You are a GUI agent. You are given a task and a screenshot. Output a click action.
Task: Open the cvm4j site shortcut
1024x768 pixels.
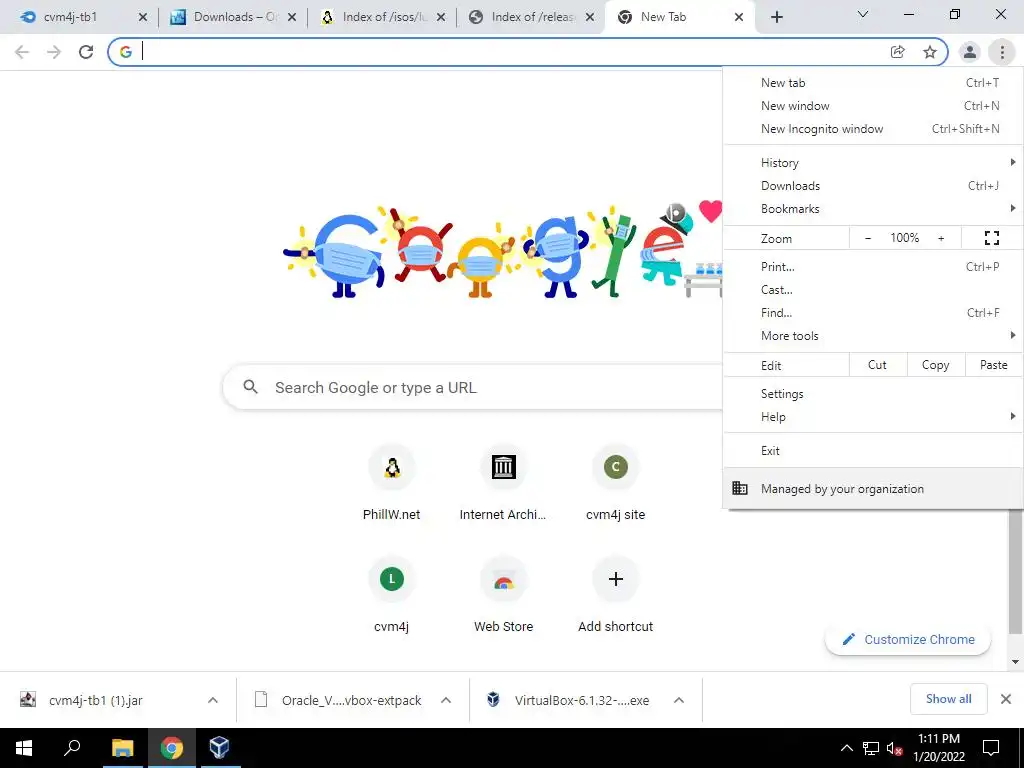point(615,483)
